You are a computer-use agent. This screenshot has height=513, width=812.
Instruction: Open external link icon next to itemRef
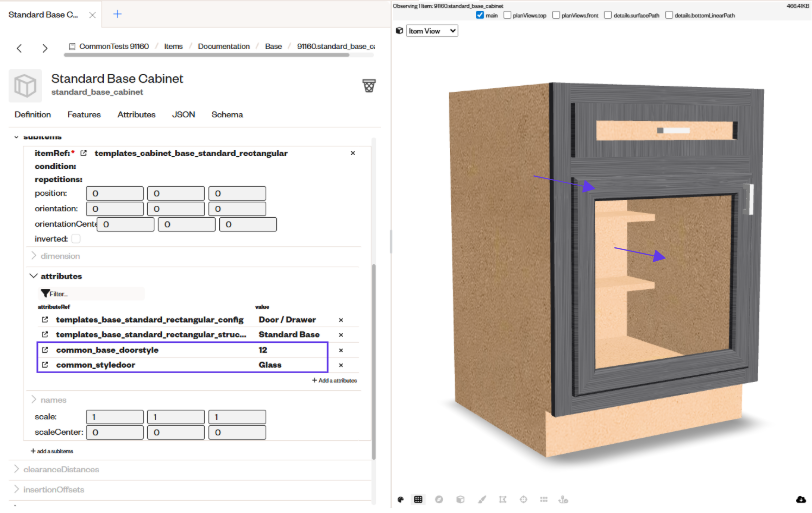tap(83, 153)
